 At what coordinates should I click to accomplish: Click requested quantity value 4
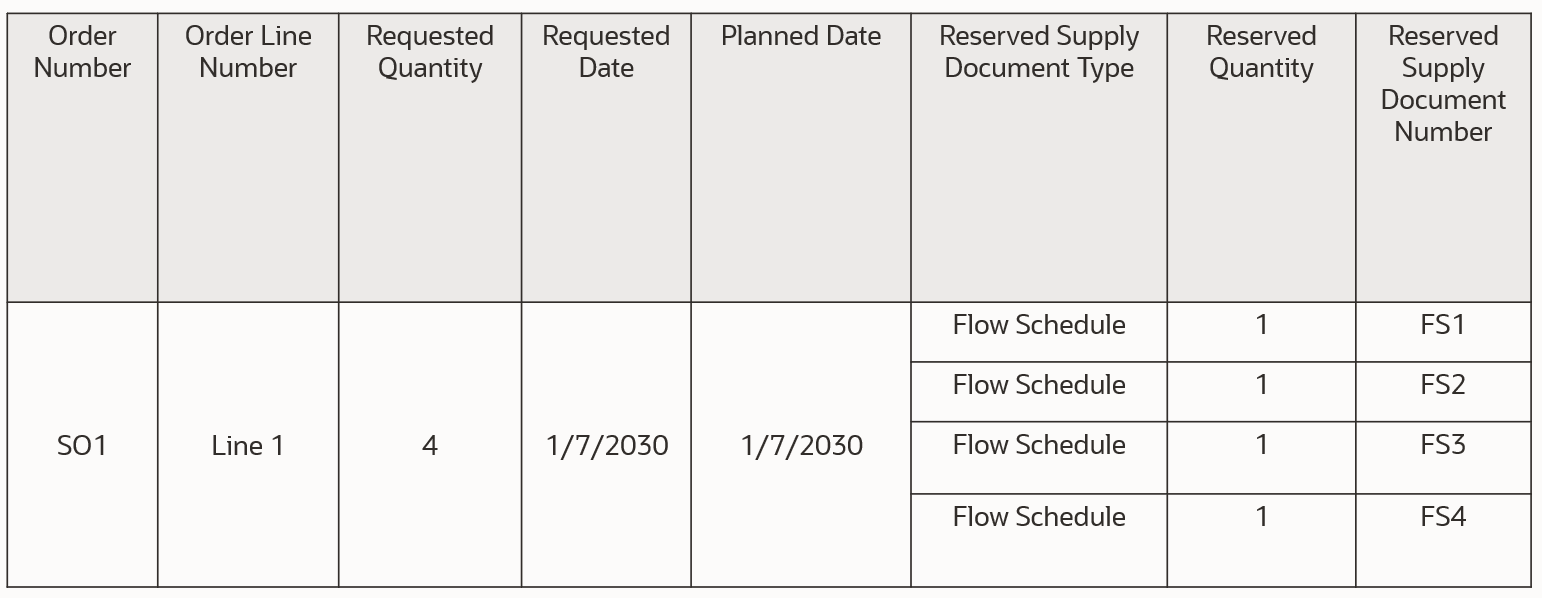(x=430, y=445)
